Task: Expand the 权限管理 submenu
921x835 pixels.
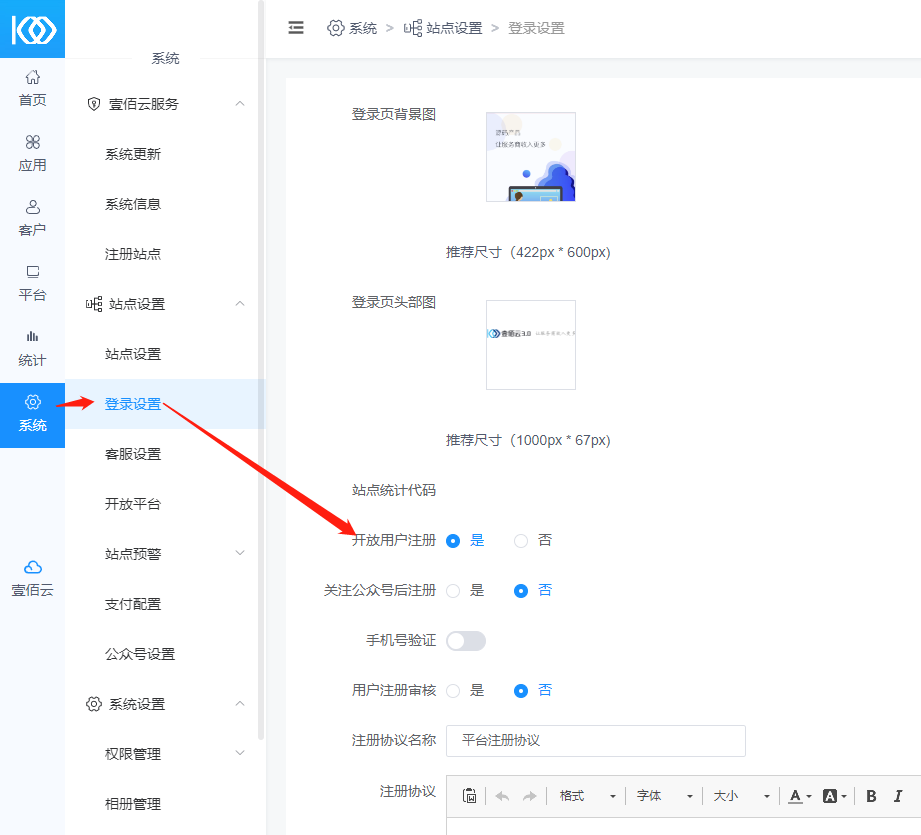Action: (x=240, y=753)
